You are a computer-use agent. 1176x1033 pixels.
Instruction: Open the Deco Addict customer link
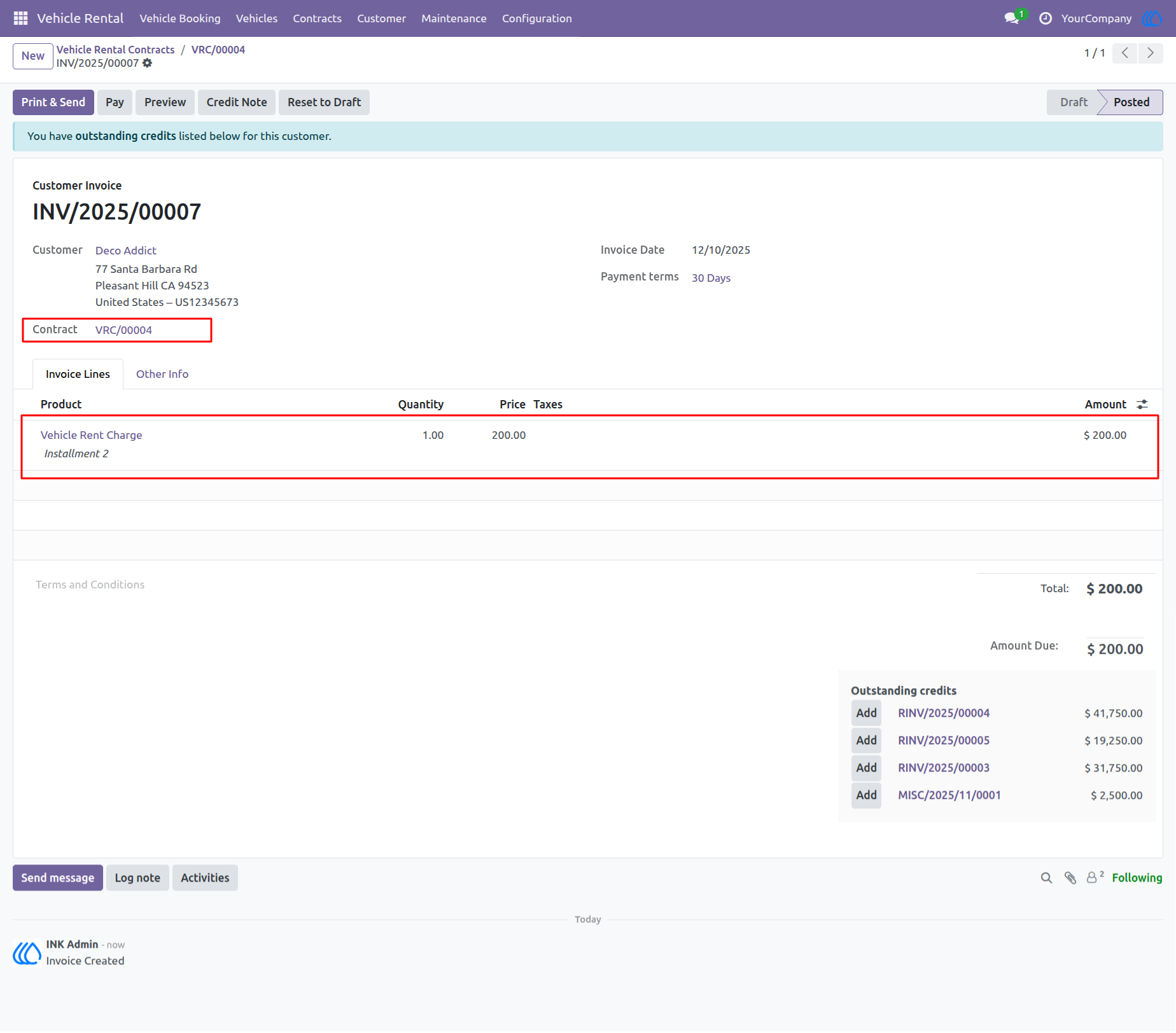pos(126,251)
